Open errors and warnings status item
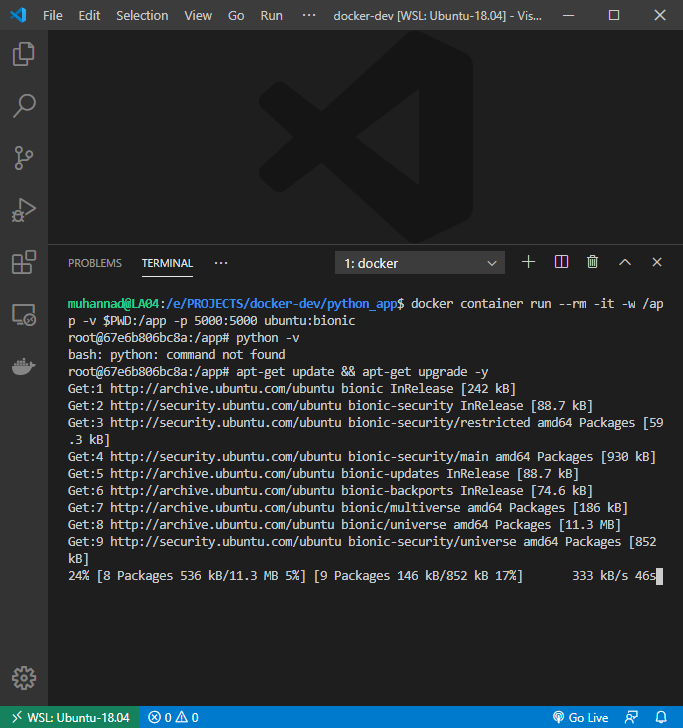 pos(174,717)
